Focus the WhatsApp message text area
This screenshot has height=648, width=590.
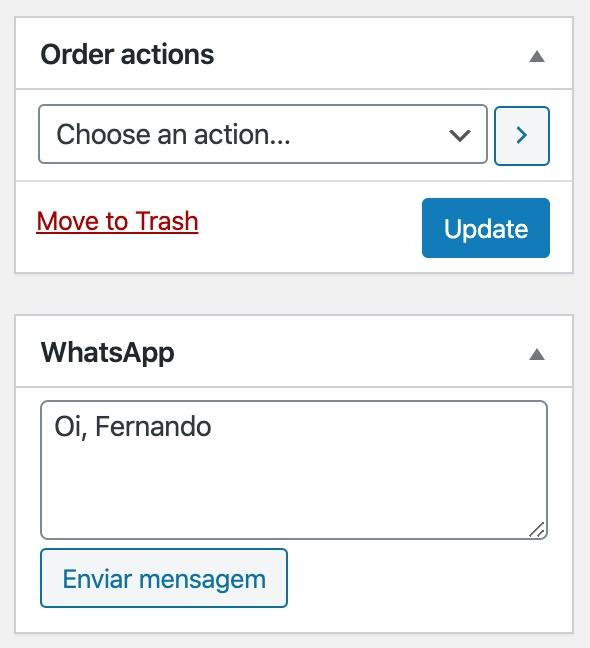pyautogui.click(x=294, y=470)
